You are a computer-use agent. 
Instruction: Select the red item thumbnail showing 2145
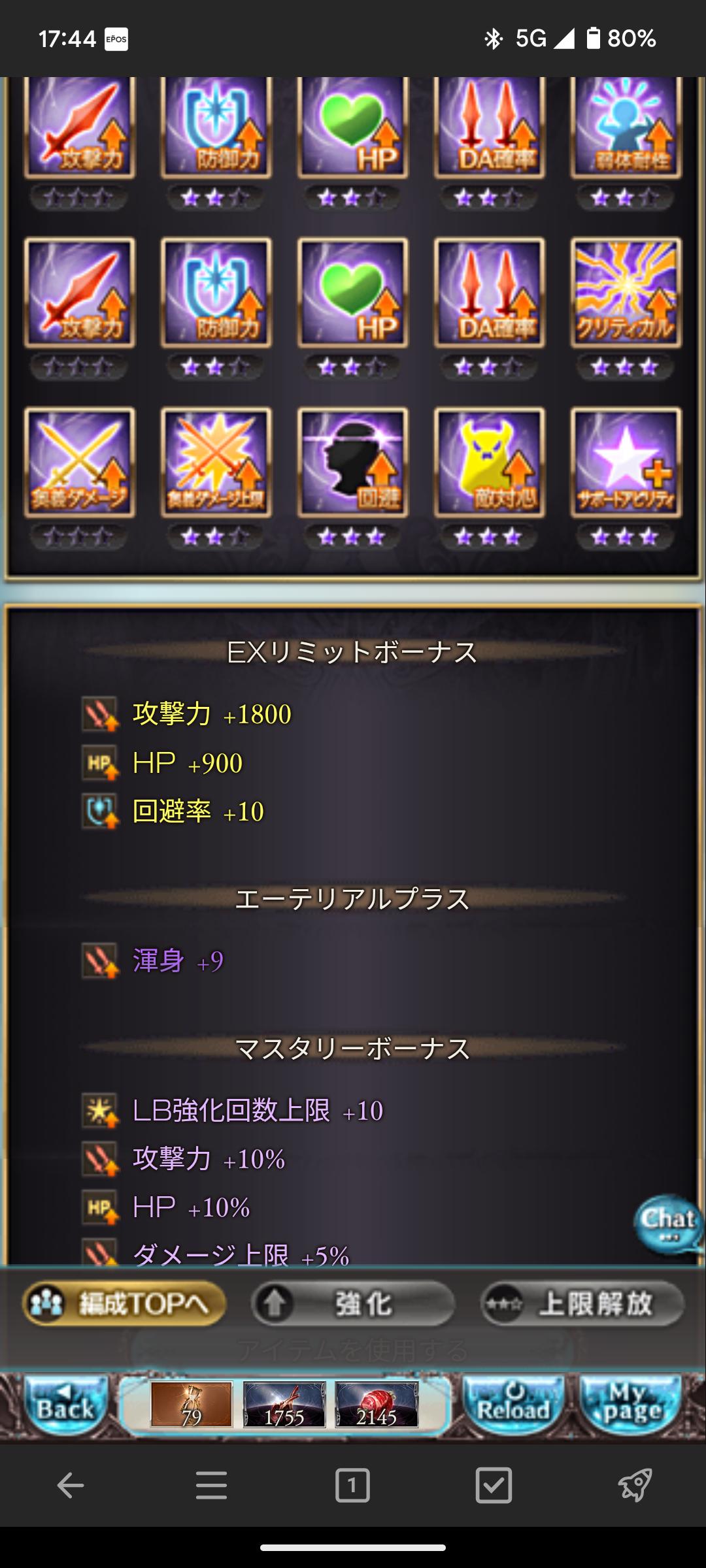(377, 1405)
